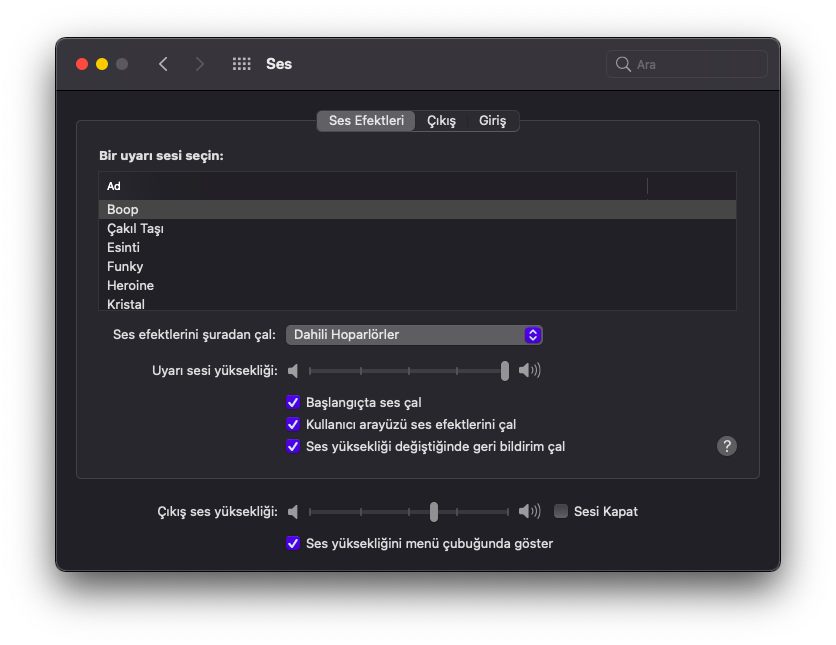Click the forward navigation arrow

click(x=200, y=64)
